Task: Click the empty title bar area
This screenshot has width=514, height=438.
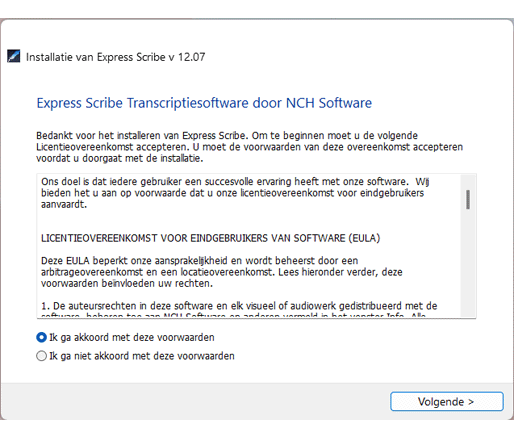Action: (357, 57)
